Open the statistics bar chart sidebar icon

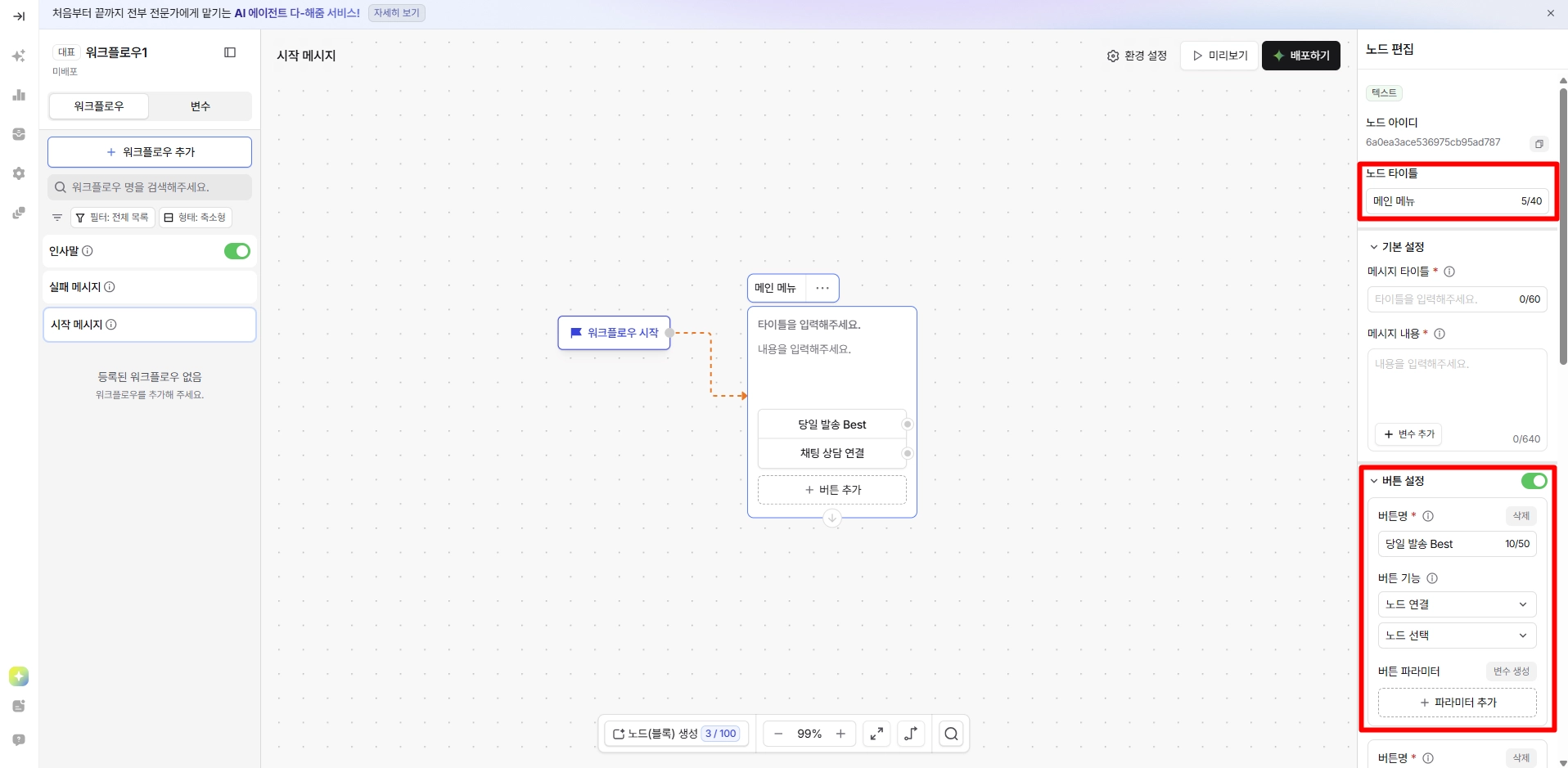tap(19, 95)
